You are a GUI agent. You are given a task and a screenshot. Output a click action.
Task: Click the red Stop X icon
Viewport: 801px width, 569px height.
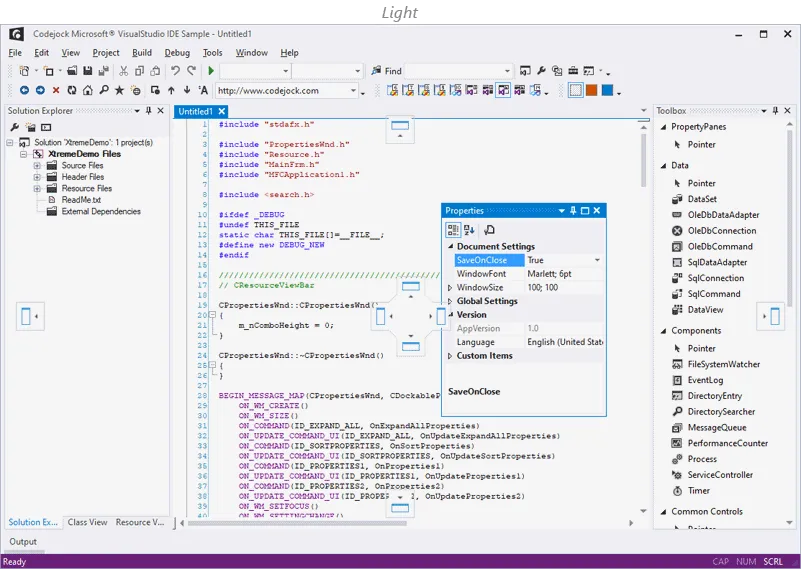click(x=56, y=91)
